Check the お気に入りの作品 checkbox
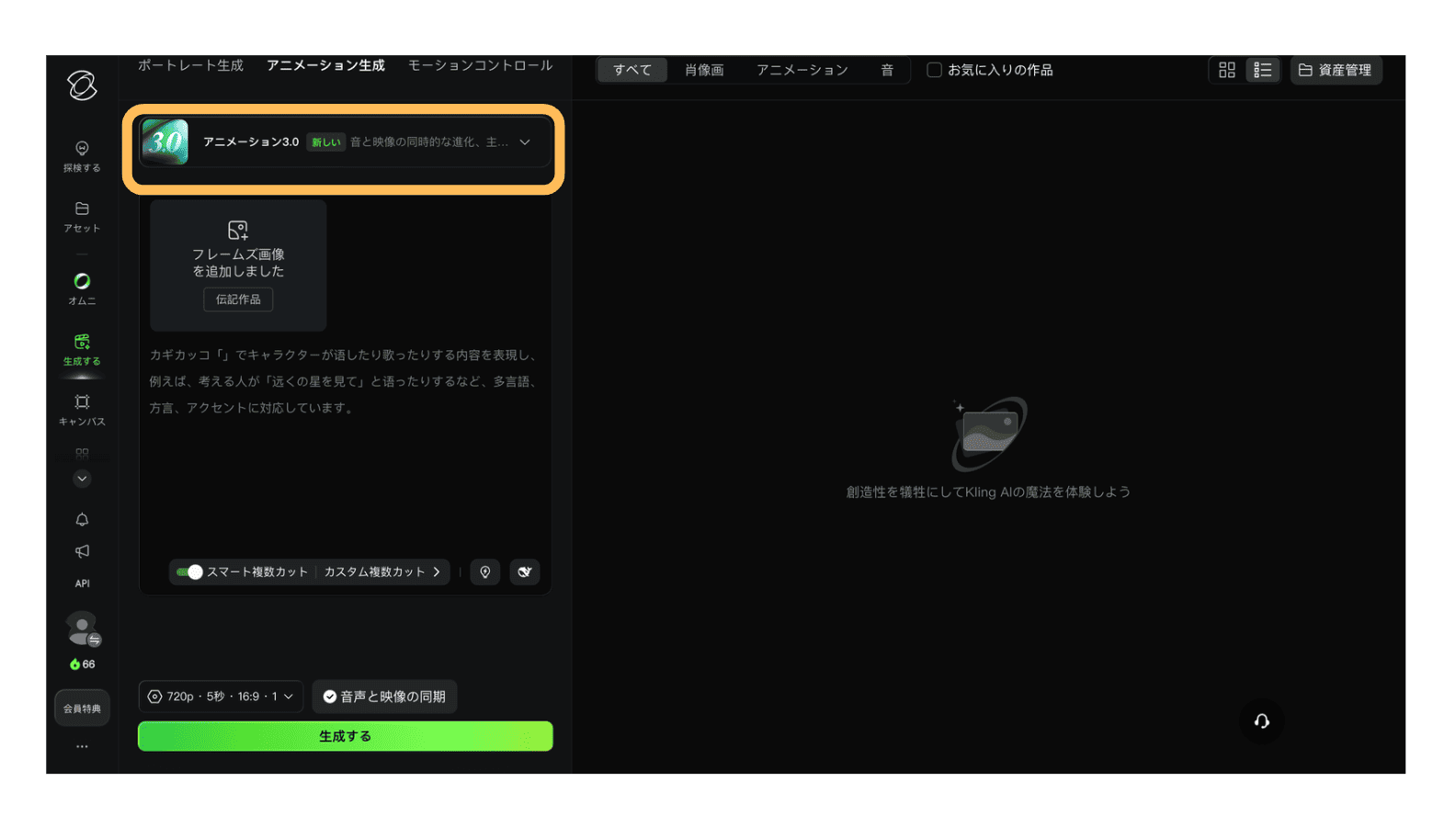1456x816 pixels. 934,70
